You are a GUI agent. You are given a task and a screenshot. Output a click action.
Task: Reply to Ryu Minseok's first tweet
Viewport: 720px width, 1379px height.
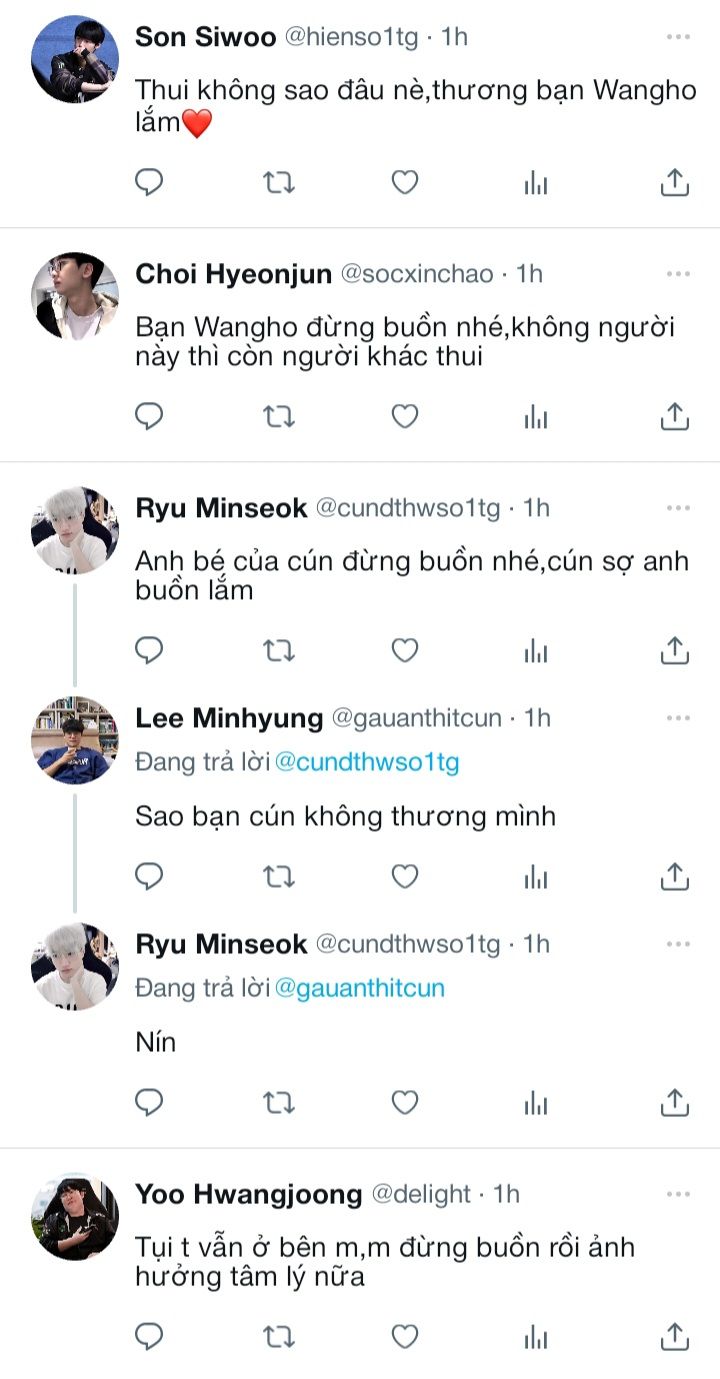(149, 651)
